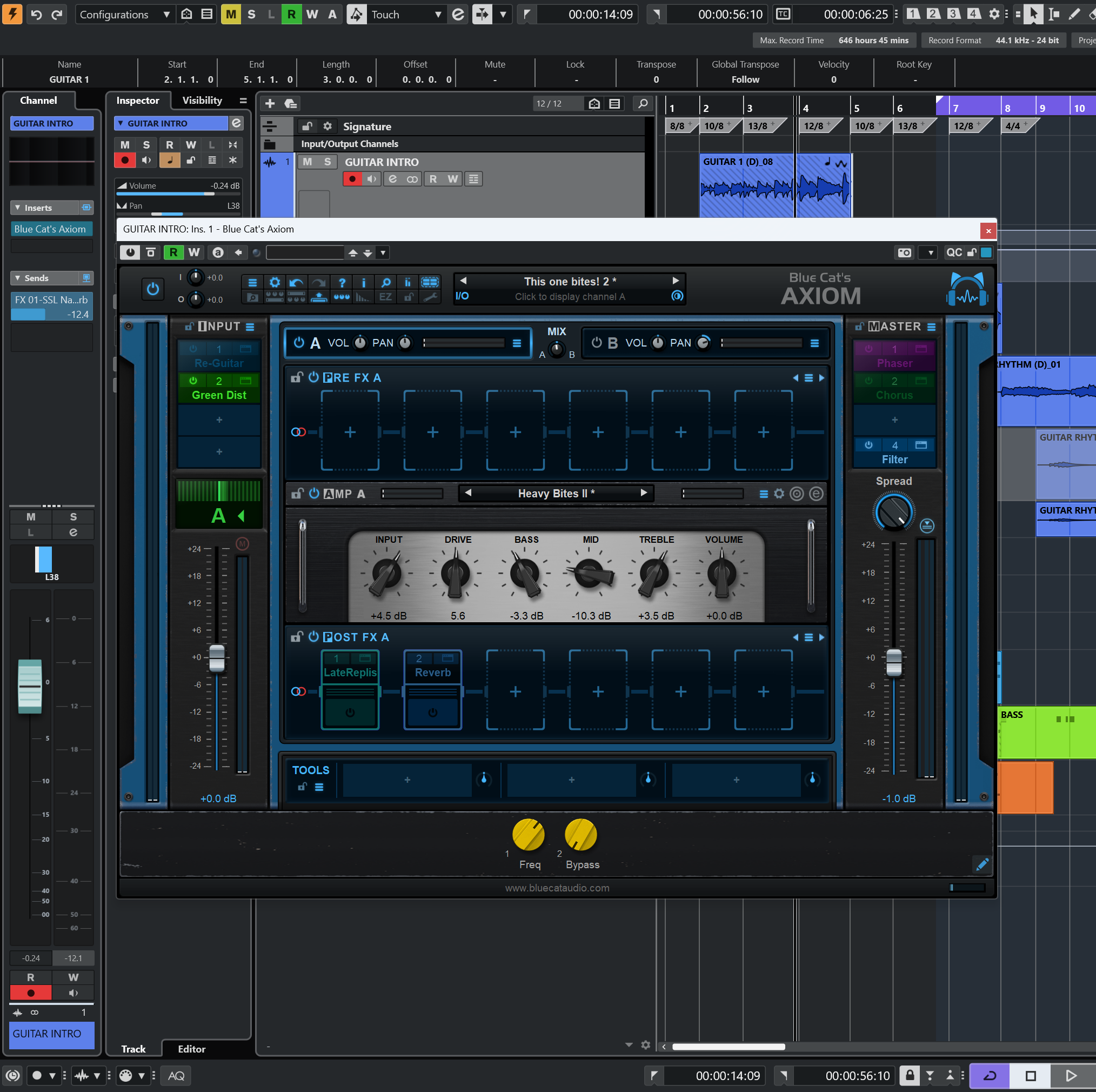Viewport: 1096px width, 1092px height.
Task: Click the MASTER section level fader handle
Action: coord(894,663)
